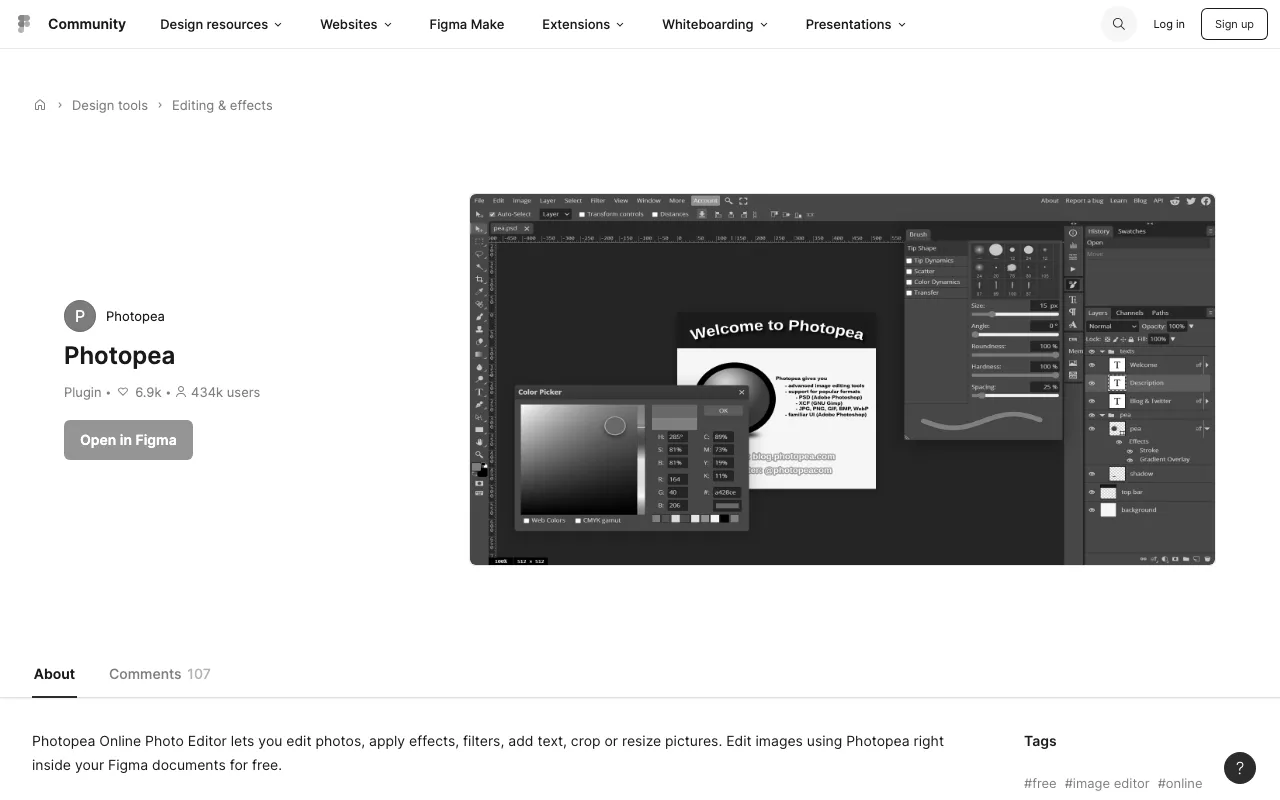Expand the Websites dropdown

coord(356,24)
